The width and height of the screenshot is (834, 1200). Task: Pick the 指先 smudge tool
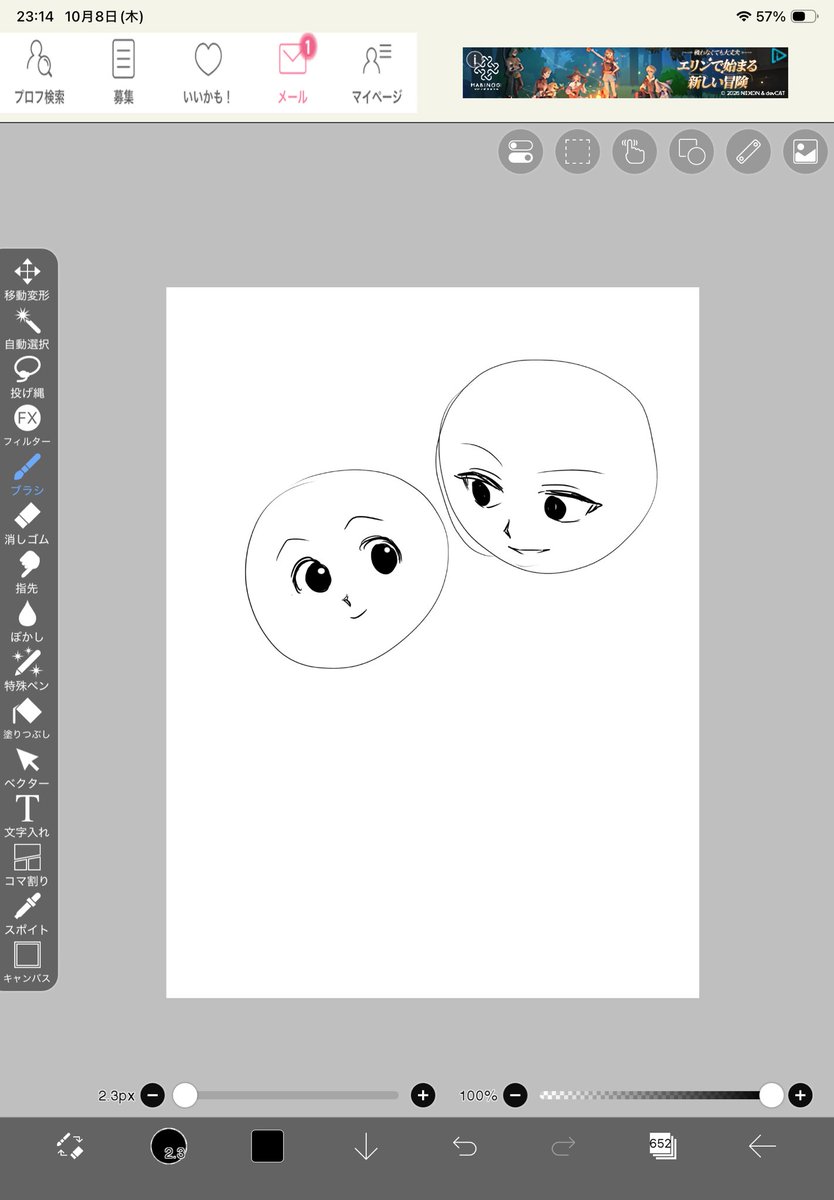pyautogui.click(x=27, y=572)
